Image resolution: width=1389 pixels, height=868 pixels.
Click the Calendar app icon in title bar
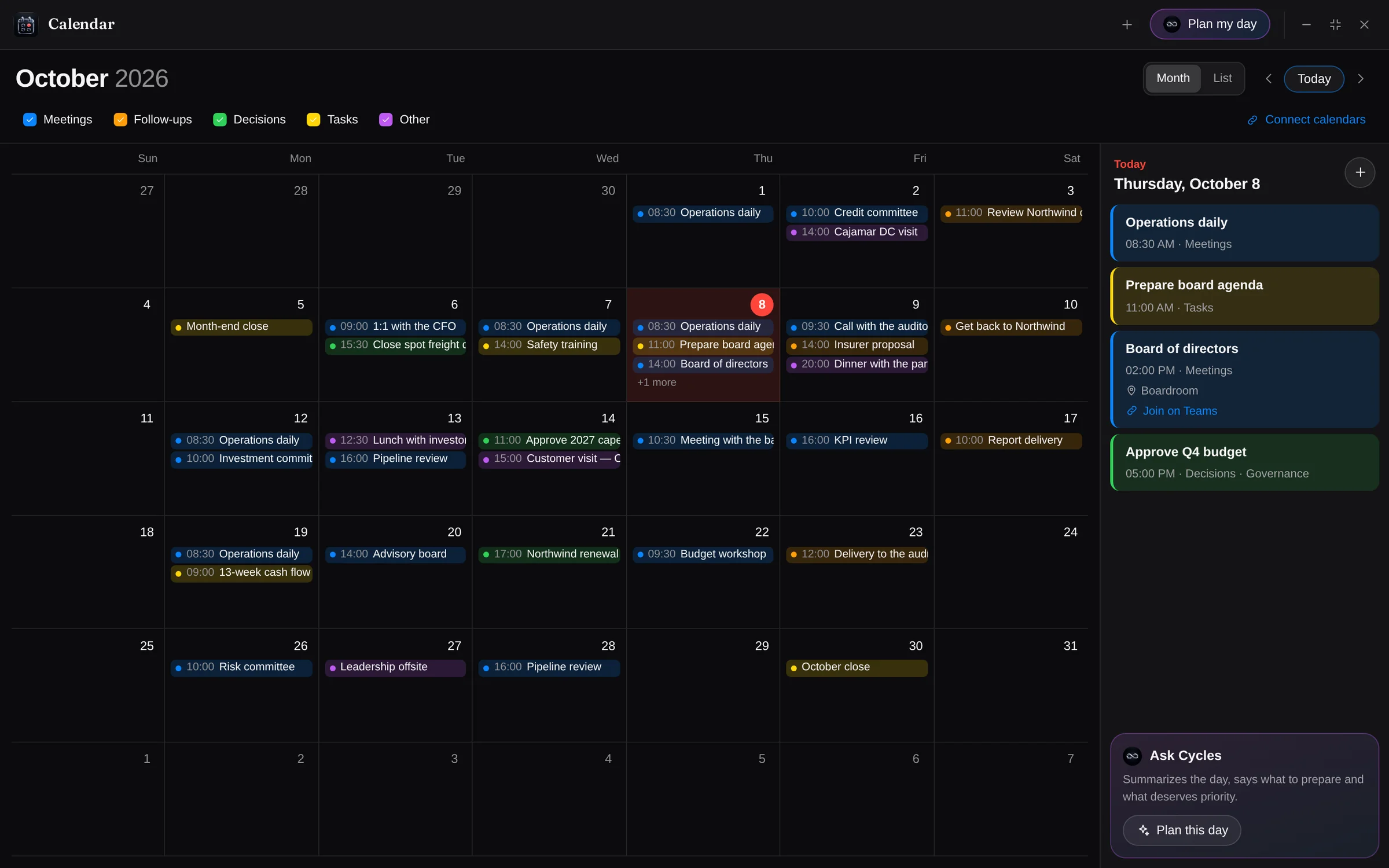tap(26, 24)
